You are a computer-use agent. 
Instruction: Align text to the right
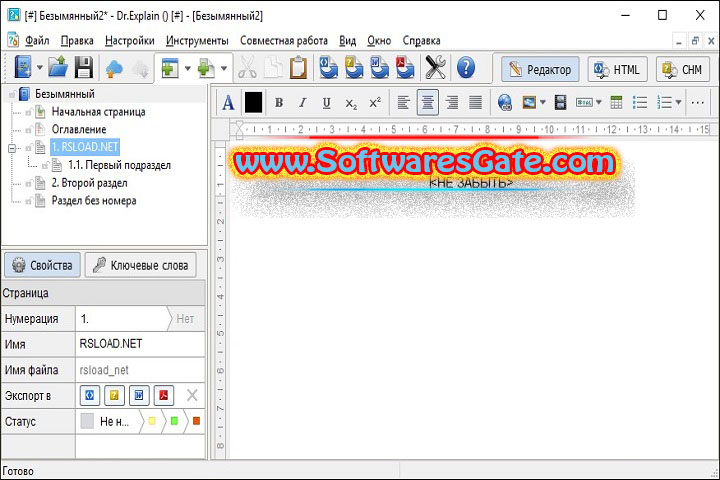click(x=452, y=102)
